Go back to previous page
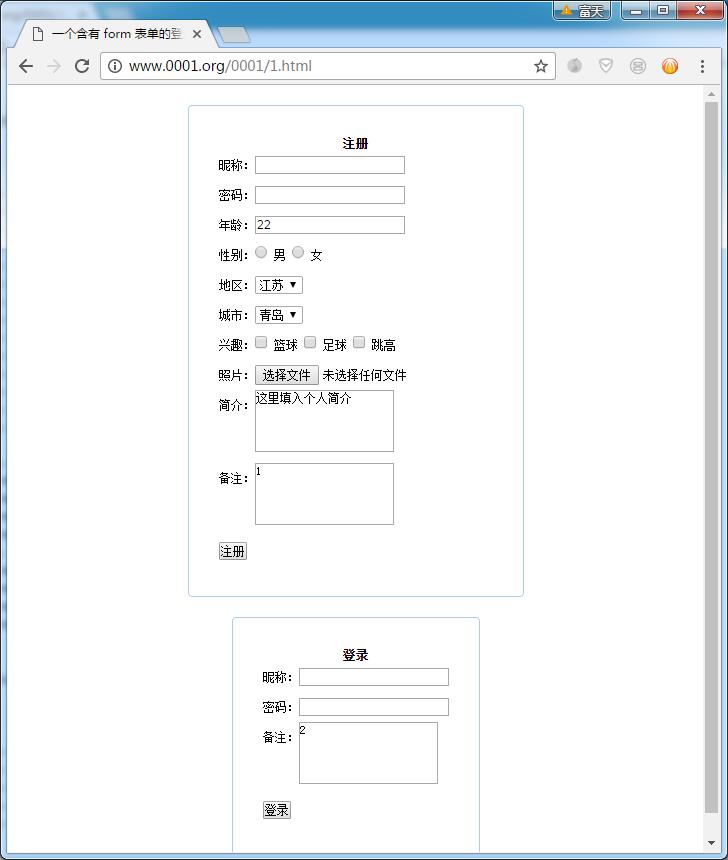 26,66
